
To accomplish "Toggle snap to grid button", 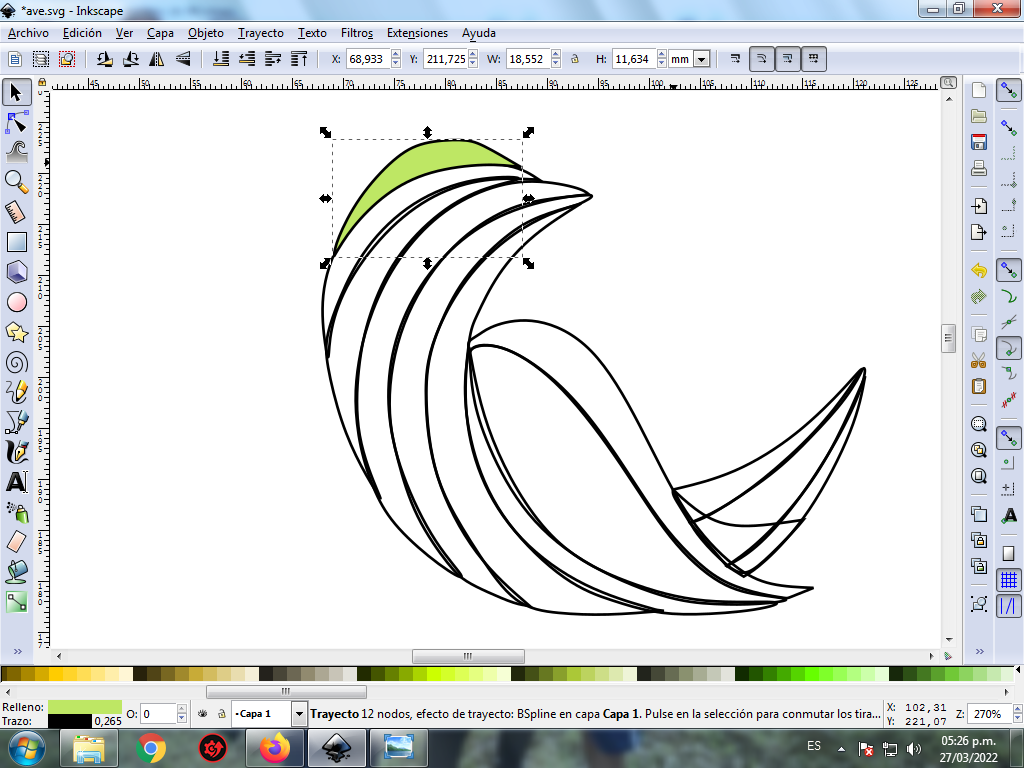I will click(x=1009, y=579).
